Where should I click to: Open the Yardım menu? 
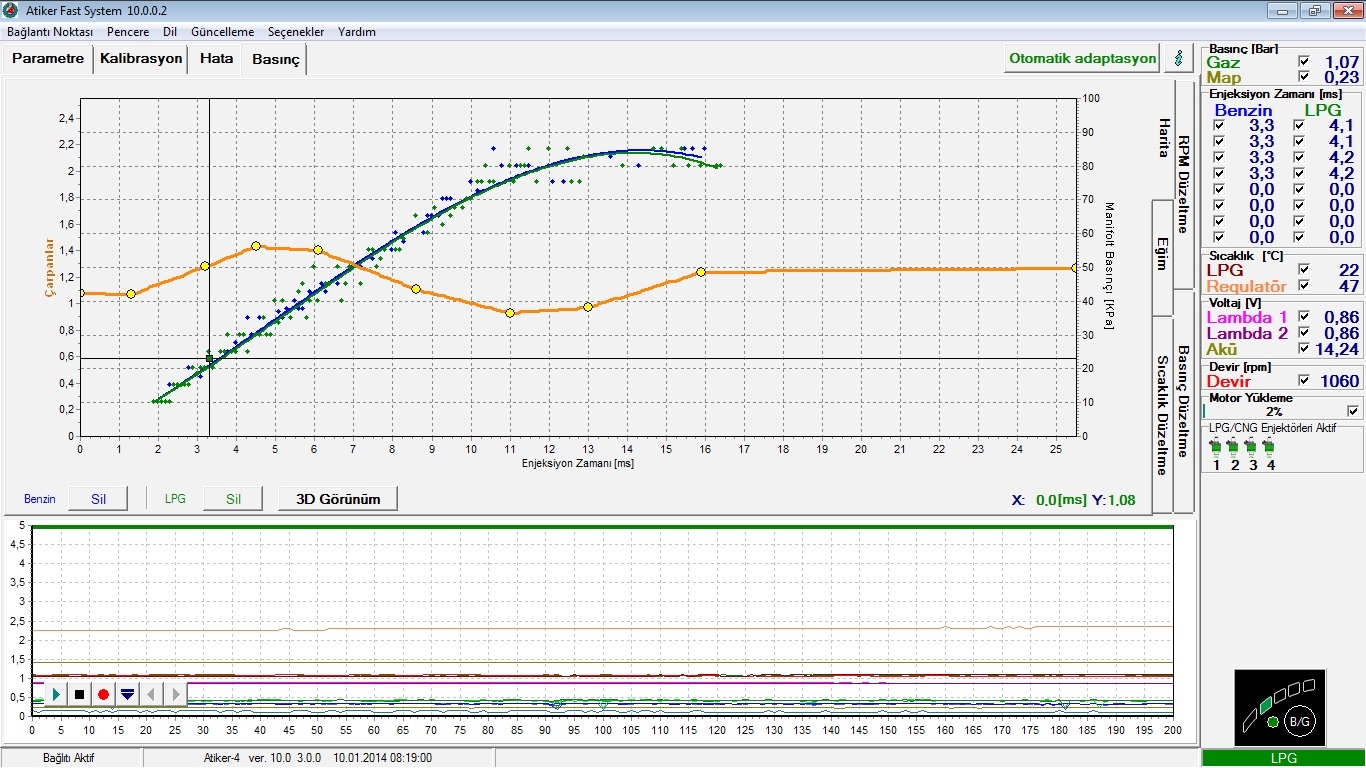pyautogui.click(x=357, y=32)
